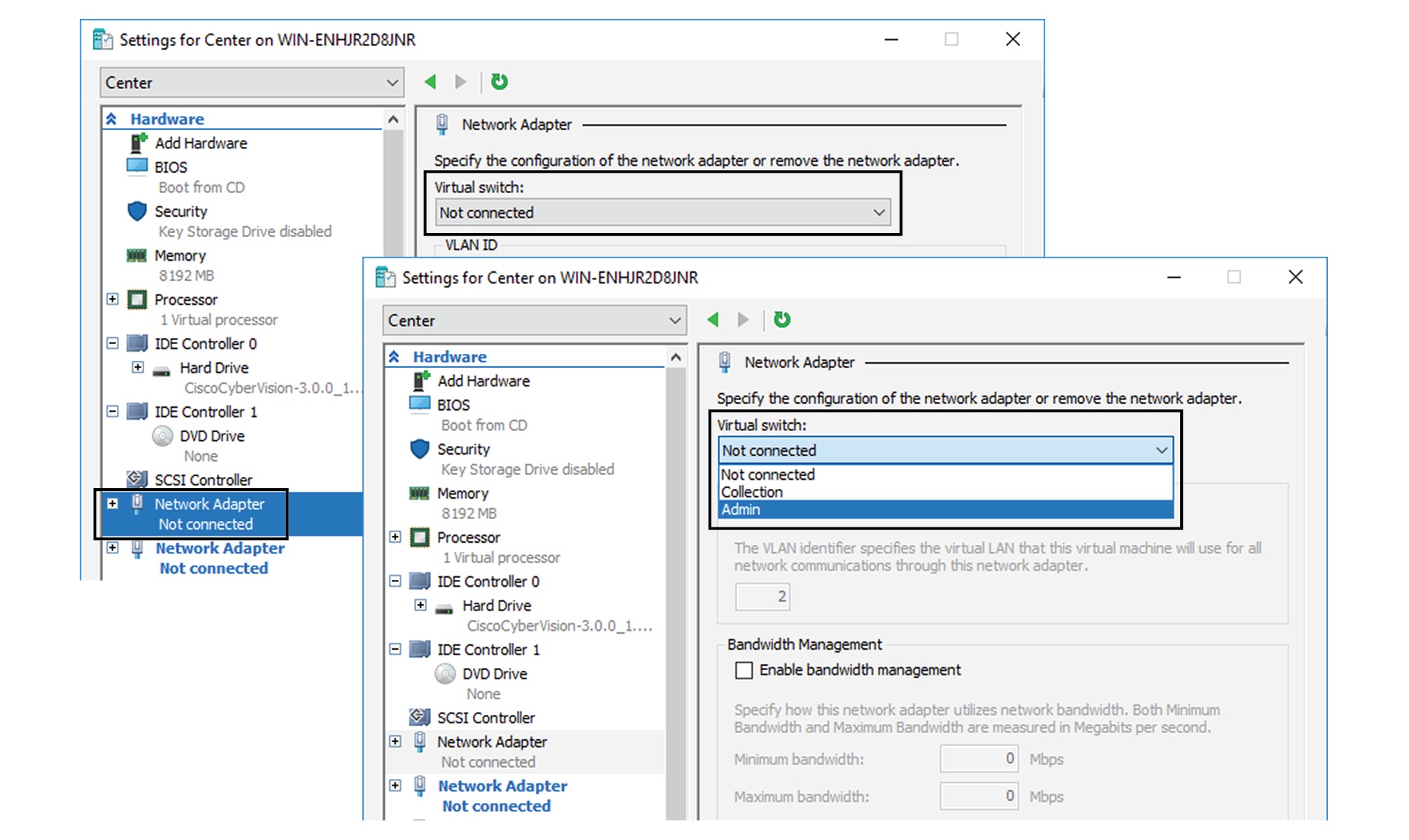Select the Security shield icon
Image resolution: width=1409 pixels, height=840 pixels.
coord(419,448)
